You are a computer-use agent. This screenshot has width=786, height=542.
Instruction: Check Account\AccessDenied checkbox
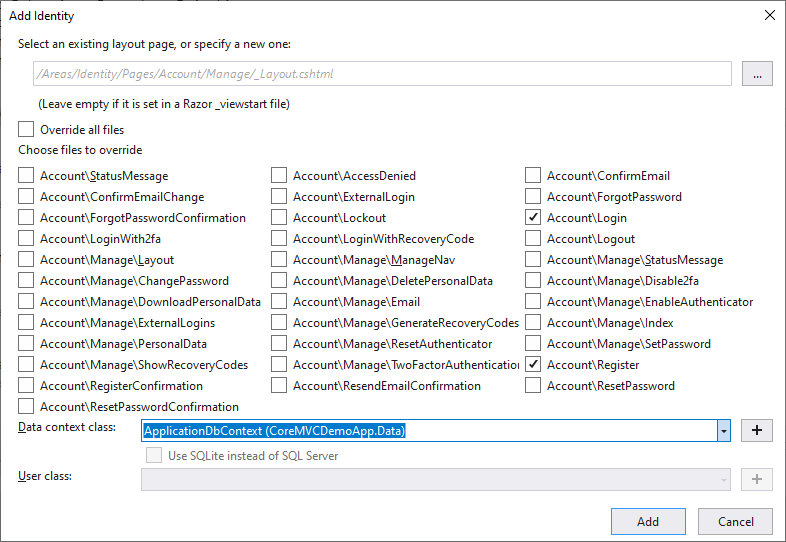click(x=279, y=175)
